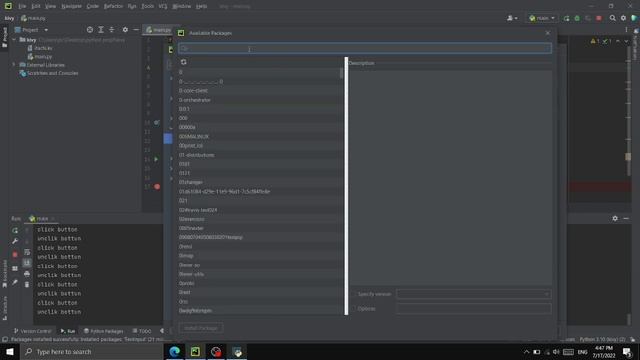Open IDE settings gear in top toolbar
This screenshot has height=360, width=640.
[623, 18]
